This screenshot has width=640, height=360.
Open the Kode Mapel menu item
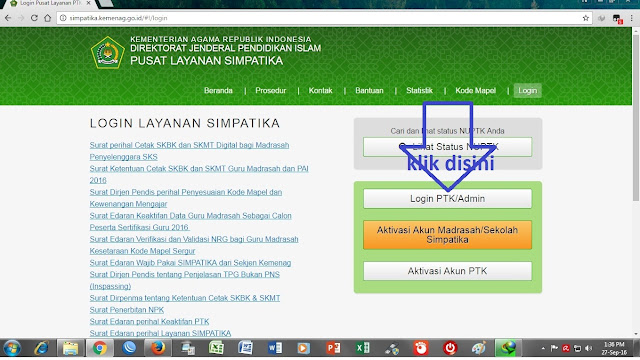pos(476,91)
